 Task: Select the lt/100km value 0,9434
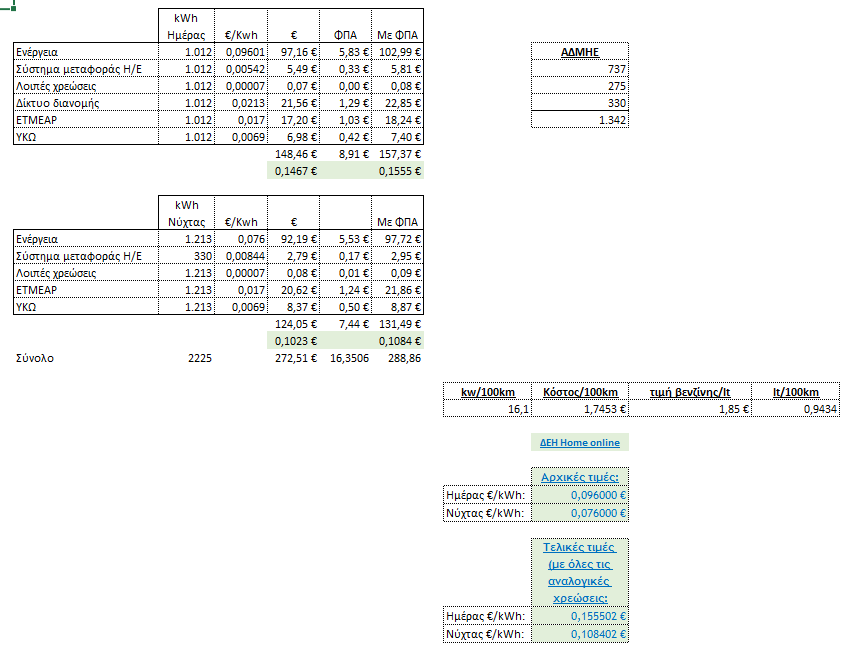[x=796, y=409]
